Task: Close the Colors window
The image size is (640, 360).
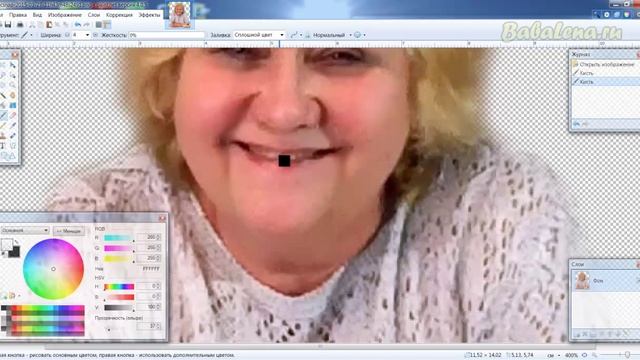Action: point(162,218)
